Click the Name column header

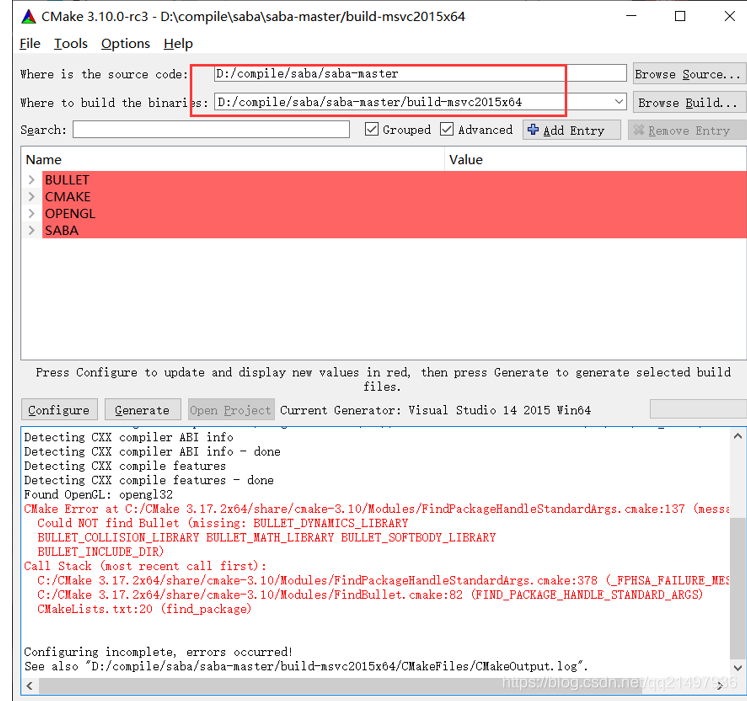232,160
